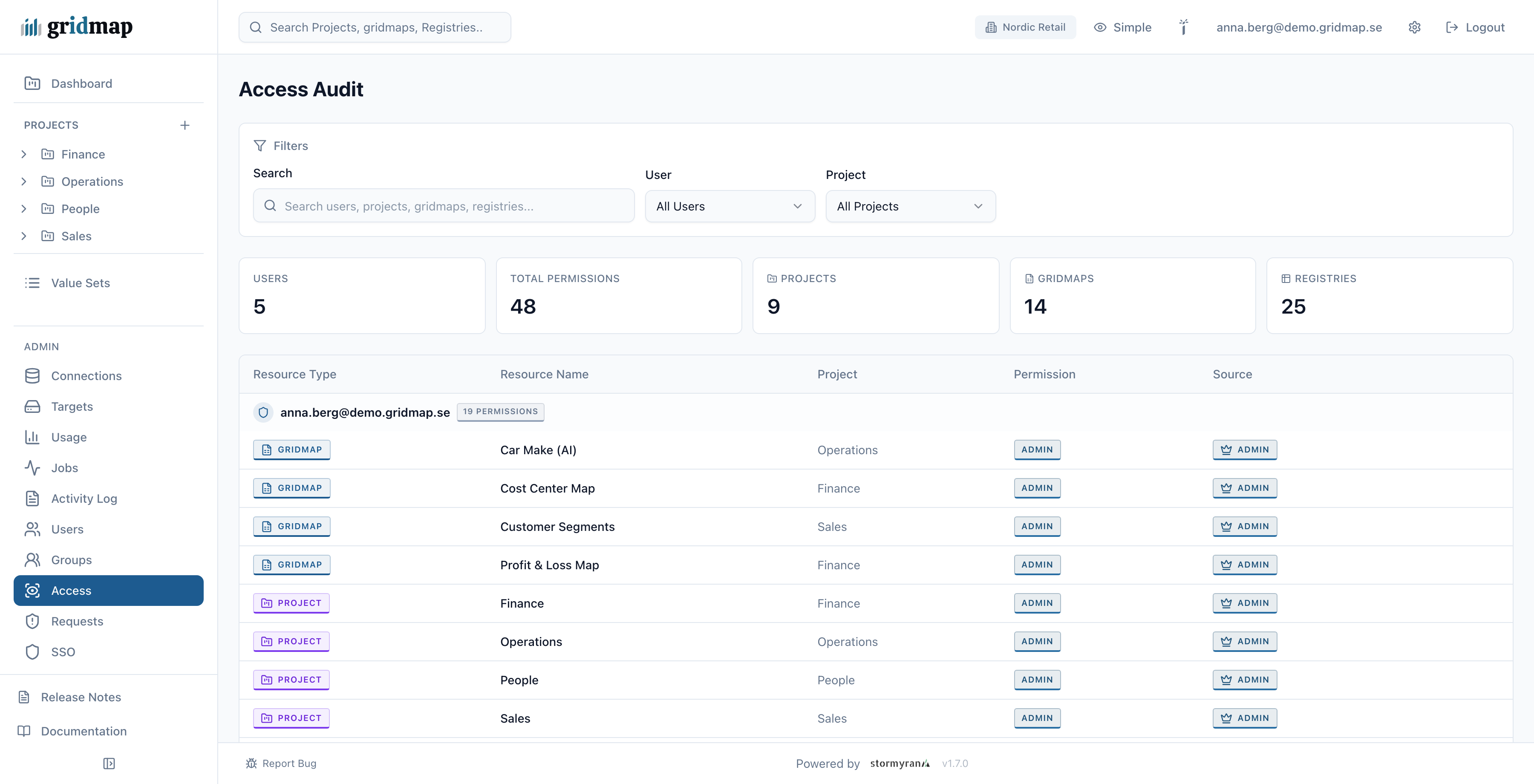Click the GRIDMAP tag for Customer Segments
The width and height of the screenshot is (1534, 784).
[x=292, y=526]
